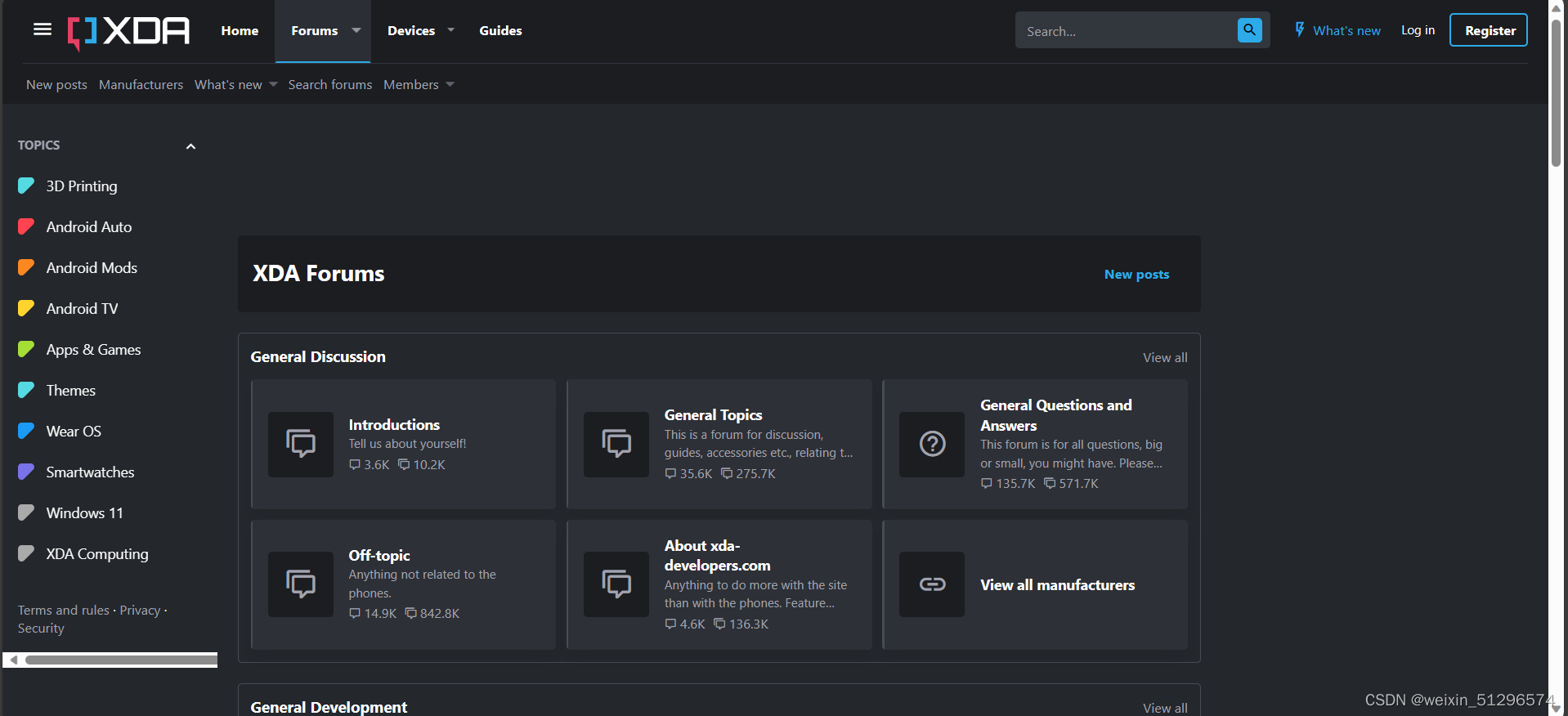The image size is (1568, 716).
Task: Click the red Android Auto tag icon
Action: tap(26, 226)
